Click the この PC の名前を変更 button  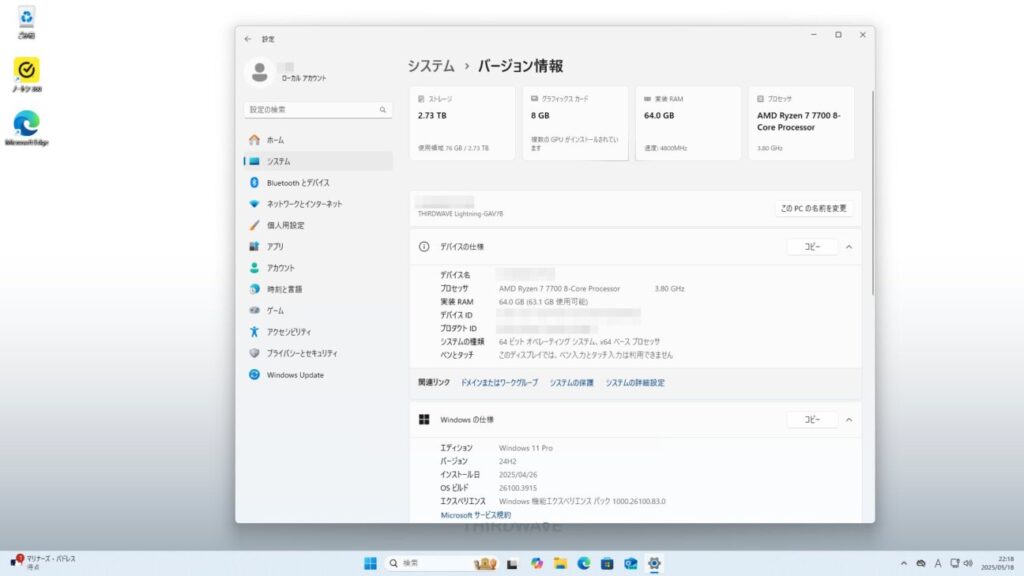[815, 209]
